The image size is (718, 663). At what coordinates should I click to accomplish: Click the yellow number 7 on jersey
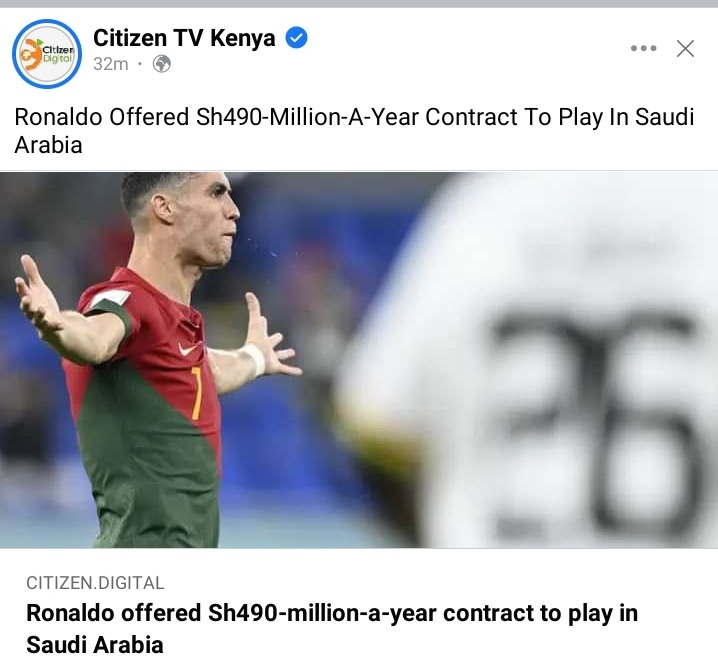click(x=196, y=393)
